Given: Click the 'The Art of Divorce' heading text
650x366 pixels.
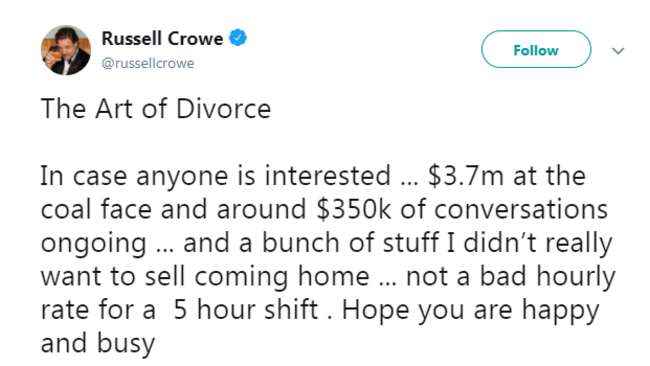Looking at the screenshot, I should (156, 109).
